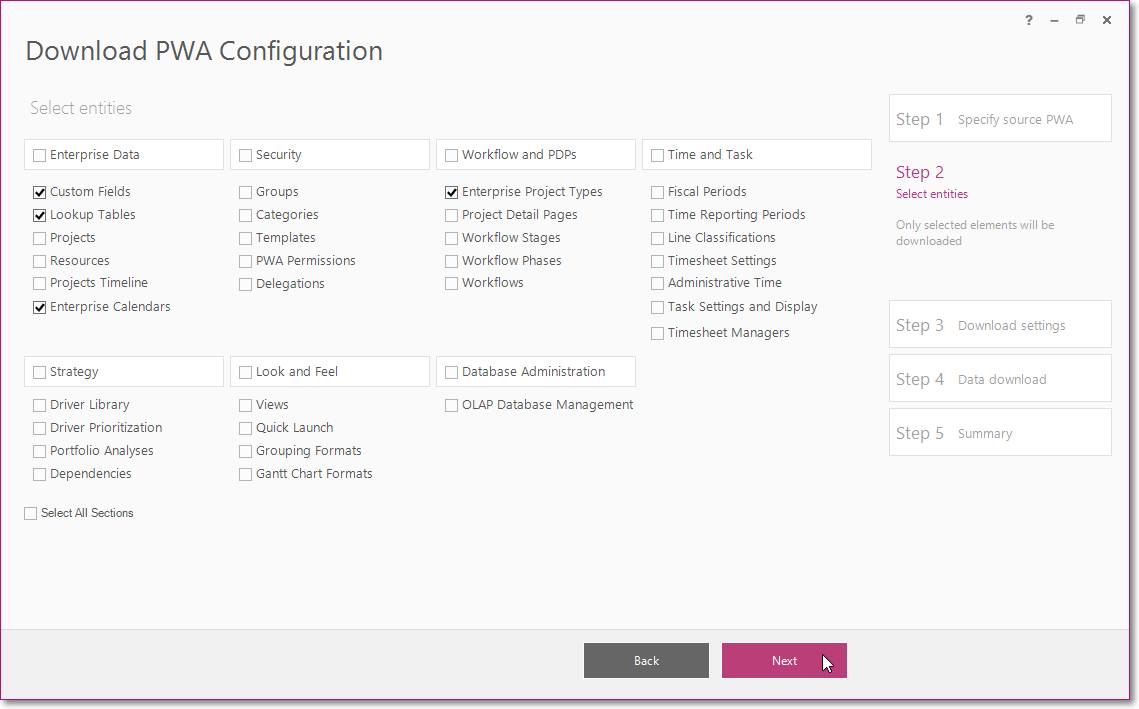Click the 'Select entities' heading text
The height and width of the screenshot is (709, 1139).
[81, 108]
